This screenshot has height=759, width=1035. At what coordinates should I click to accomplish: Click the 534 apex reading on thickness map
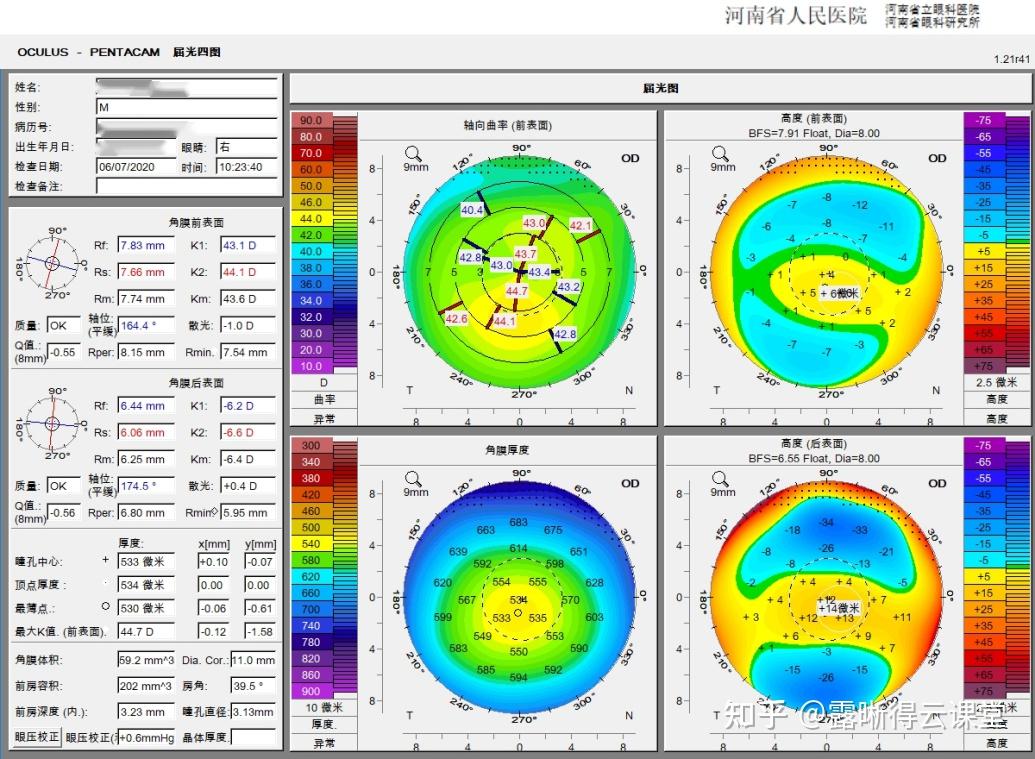pyautogui.click(x=518, y=599)
